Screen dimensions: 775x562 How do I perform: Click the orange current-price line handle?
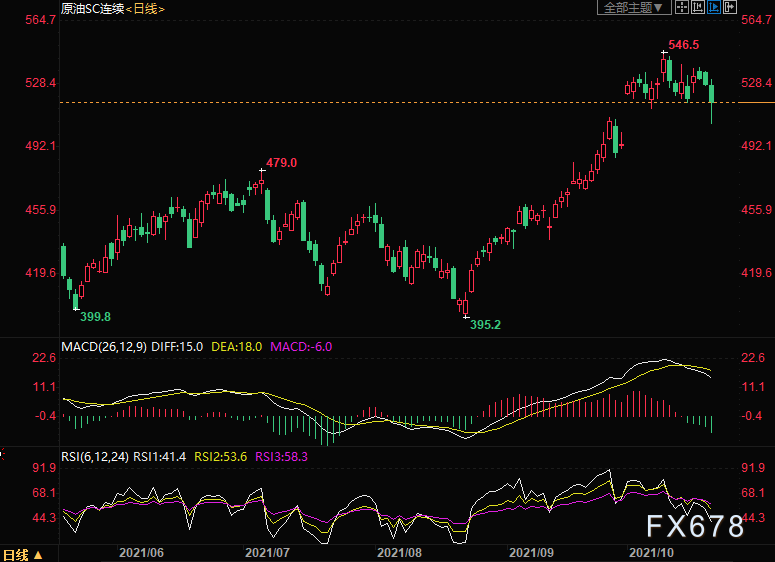click(757, 102)
